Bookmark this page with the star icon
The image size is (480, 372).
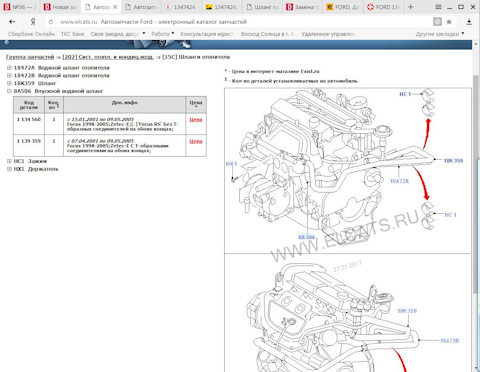(449, 22)
